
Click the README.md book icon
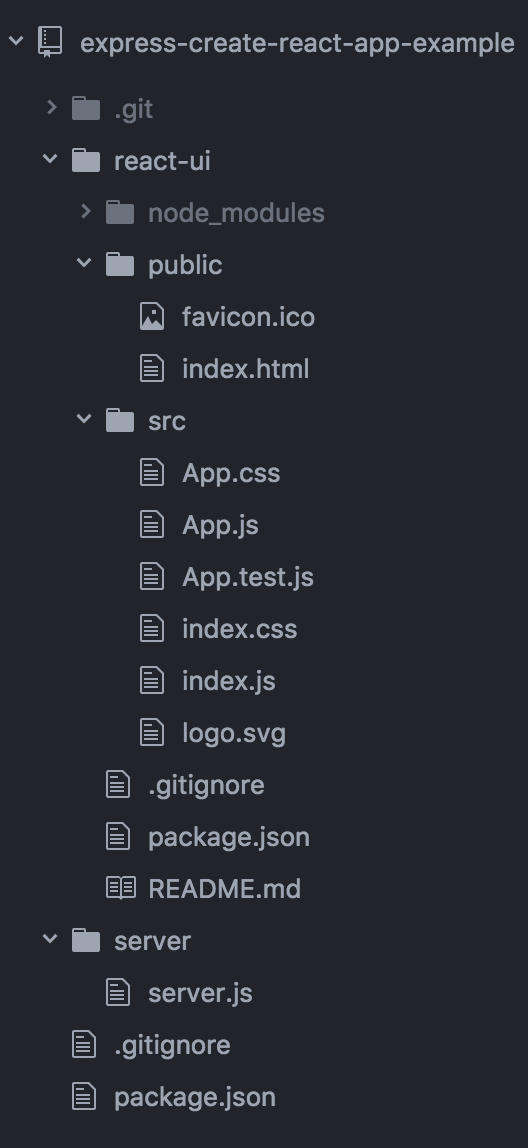click(121, 888)
